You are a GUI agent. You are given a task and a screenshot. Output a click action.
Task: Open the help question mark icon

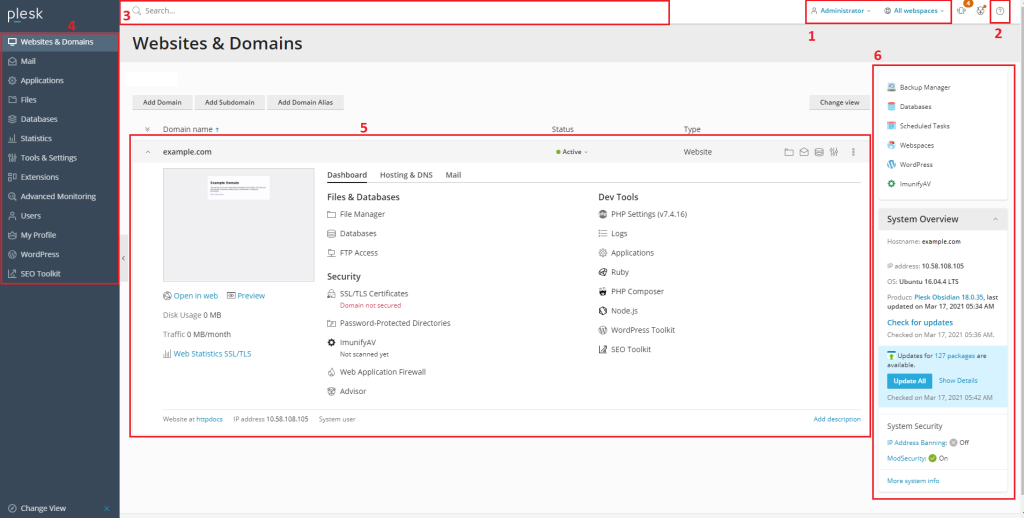[x=1000, y=11]
